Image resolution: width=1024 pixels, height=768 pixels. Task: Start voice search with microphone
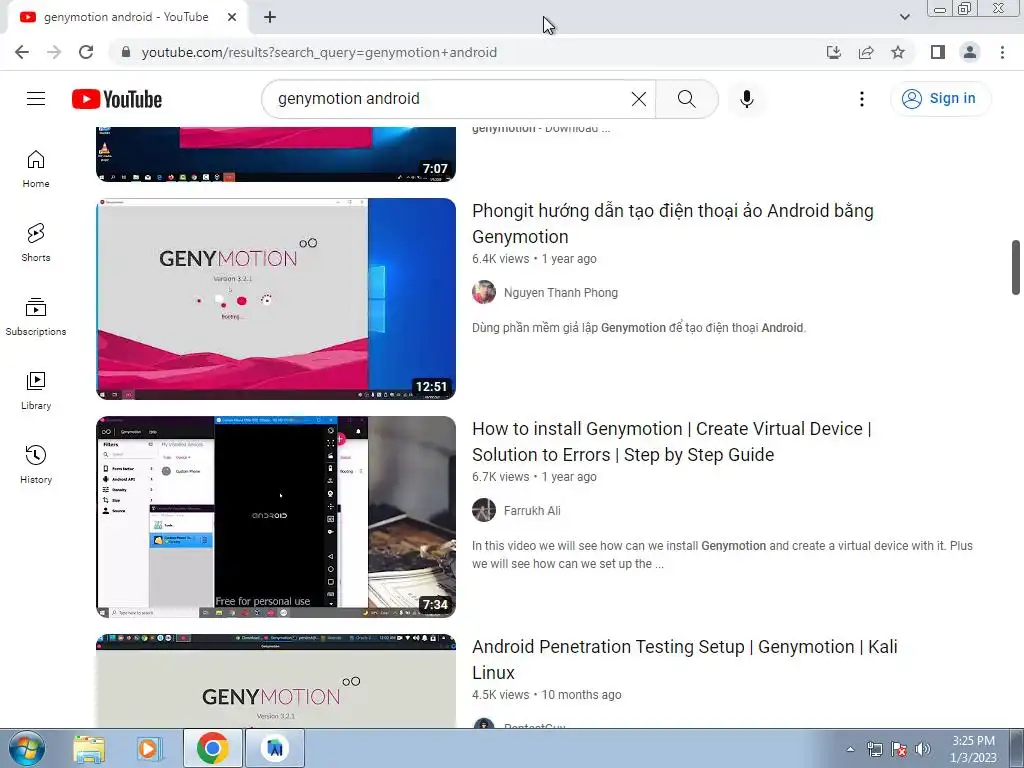tap(747, 99)
